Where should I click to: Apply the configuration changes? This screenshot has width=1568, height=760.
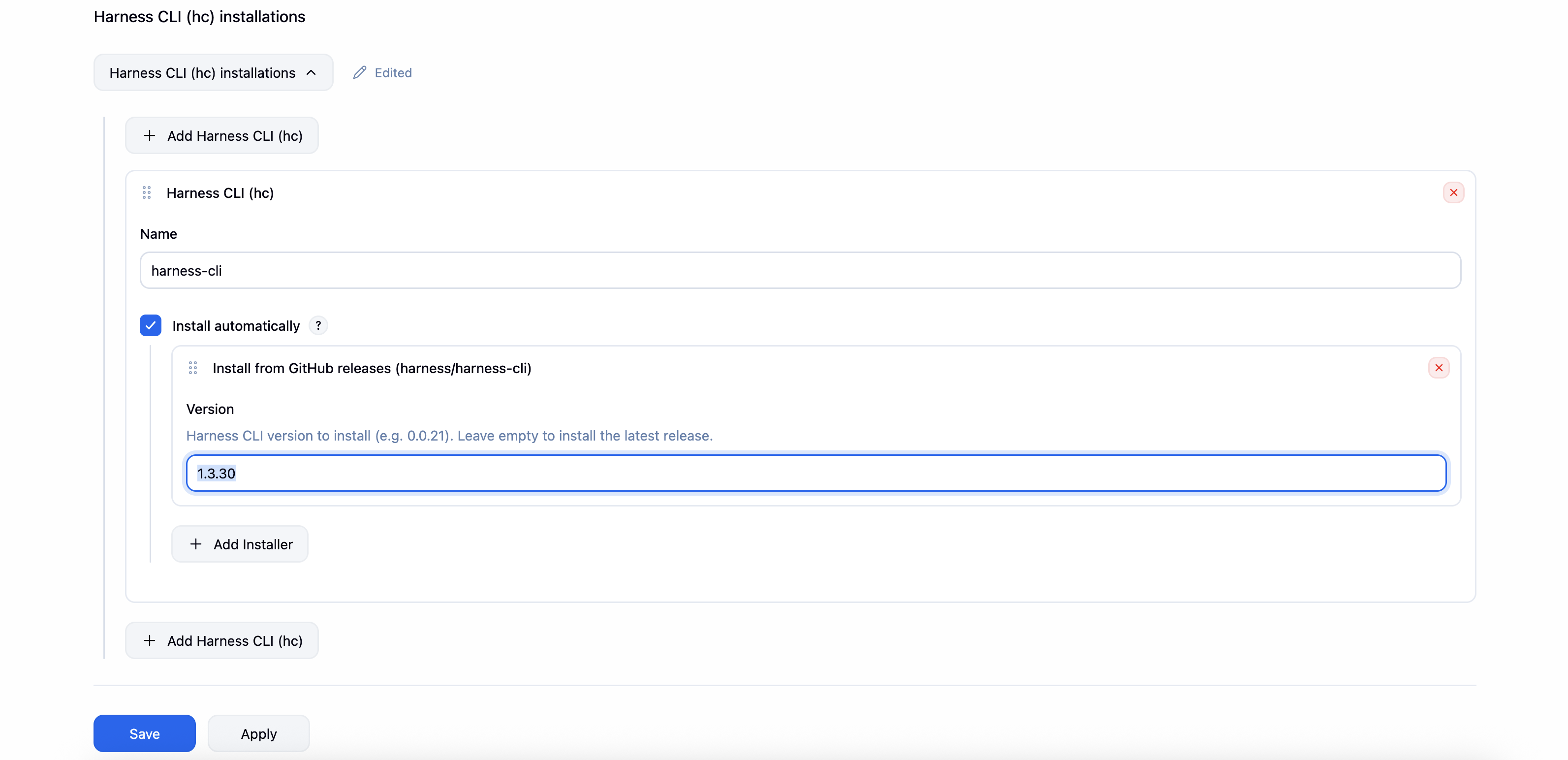tap(259, 733)
